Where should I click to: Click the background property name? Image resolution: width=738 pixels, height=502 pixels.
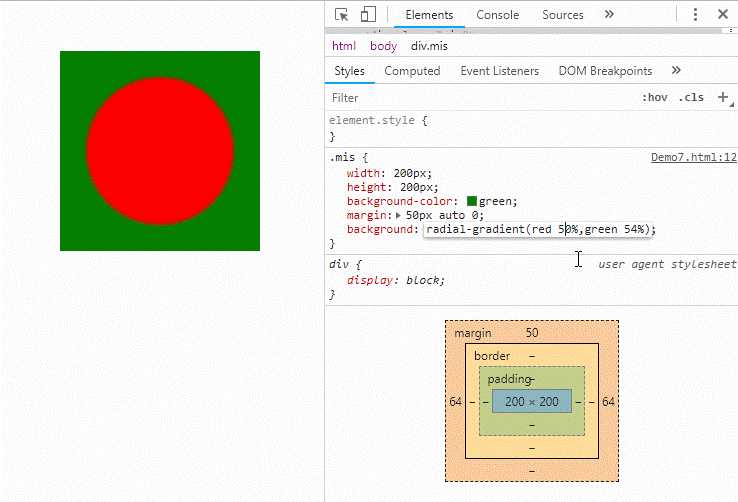(381, 230)
